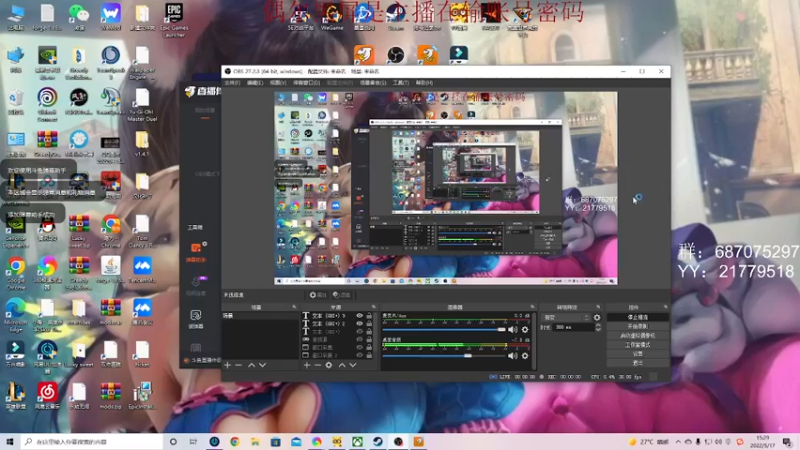
Task: Click the Windows Start button
Action: pos(9,441)
